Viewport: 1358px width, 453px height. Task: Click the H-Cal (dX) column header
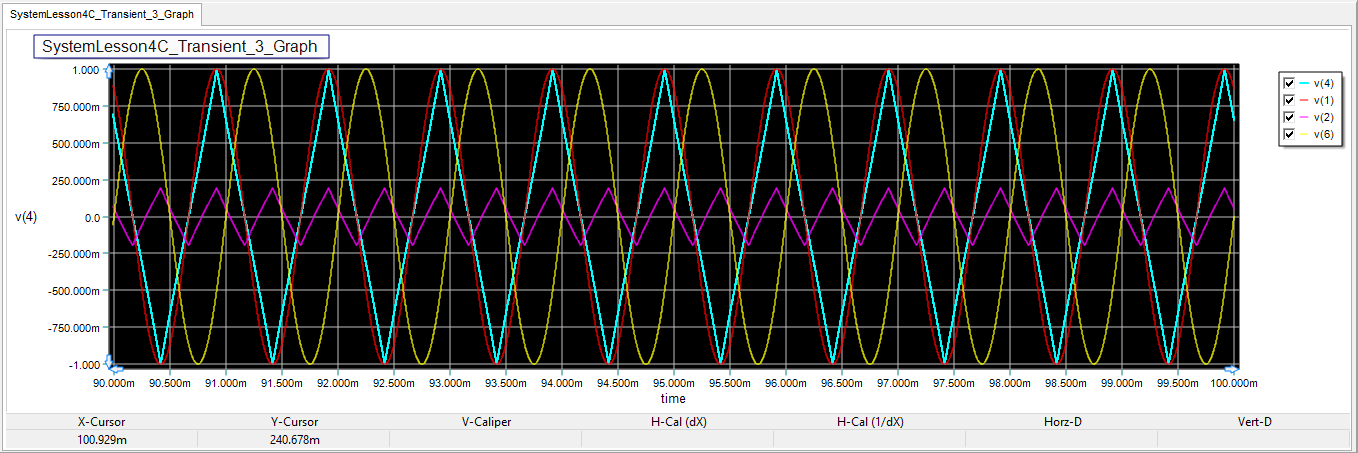tap(678, 421)
